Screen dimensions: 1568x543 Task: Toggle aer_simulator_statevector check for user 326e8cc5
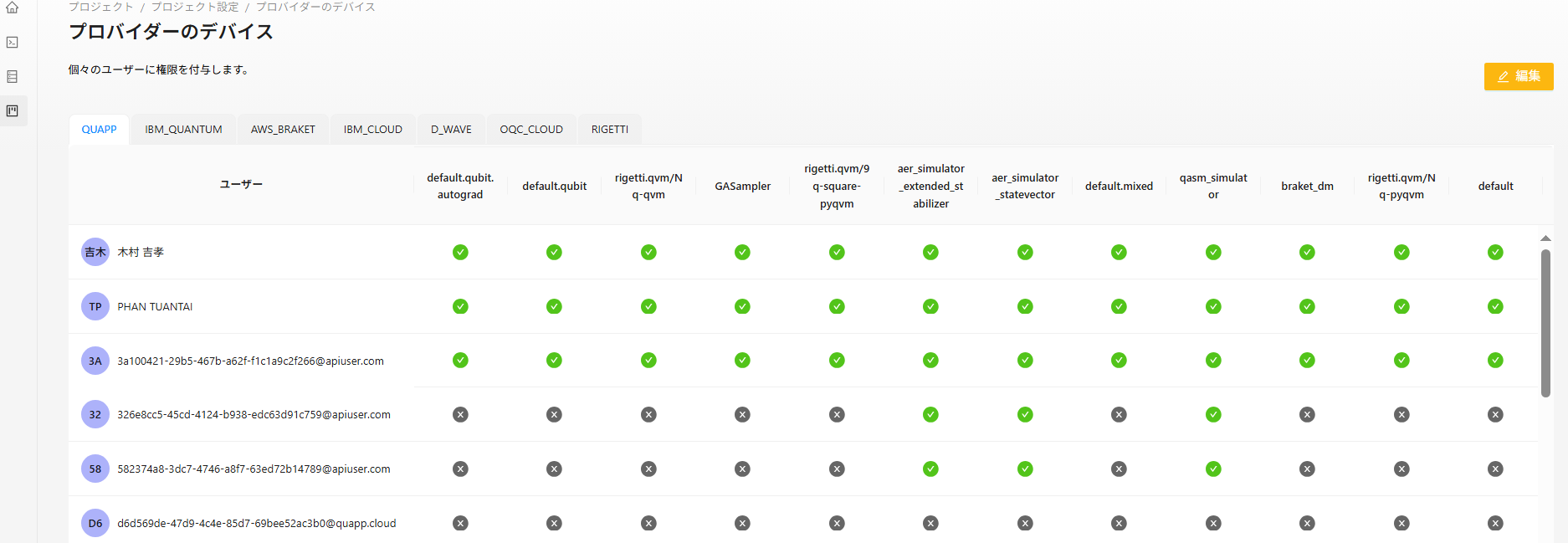coord(1025,414)
